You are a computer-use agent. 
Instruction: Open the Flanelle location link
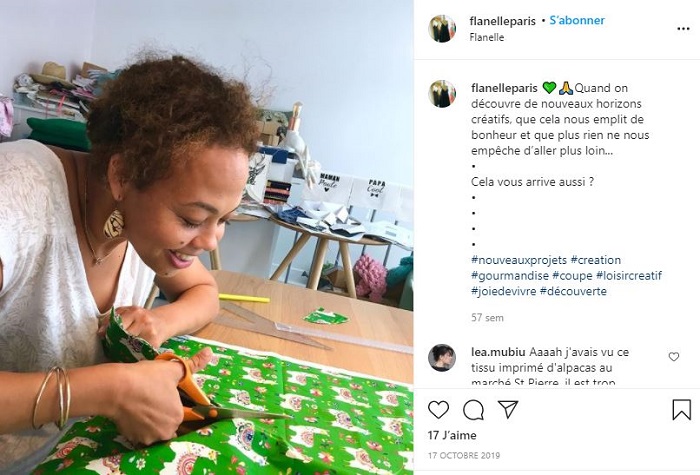[487, 37]
